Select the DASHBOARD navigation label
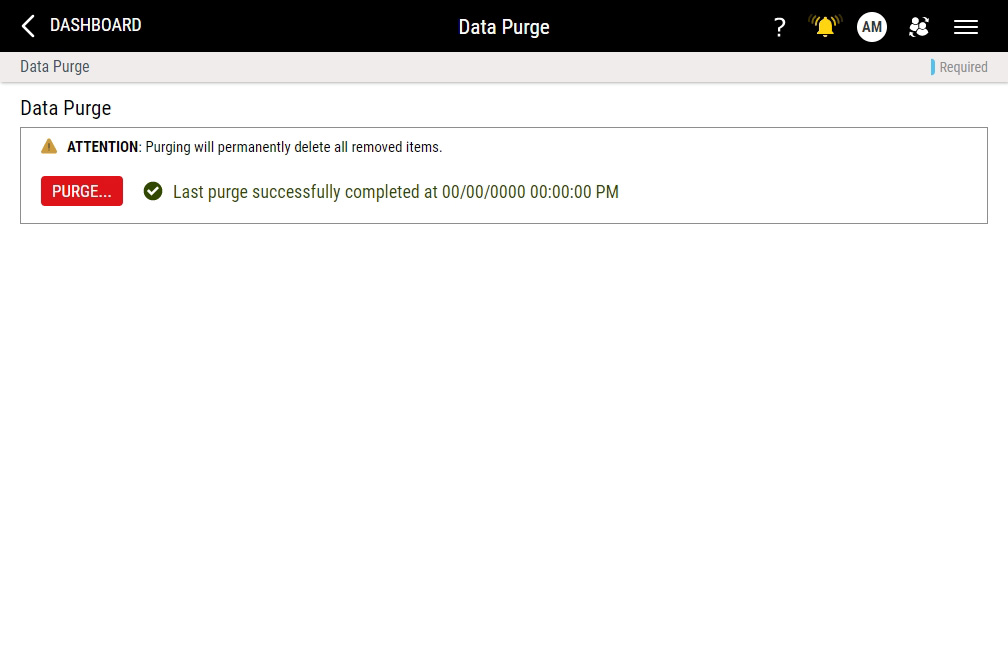 (x=95, y=25)
